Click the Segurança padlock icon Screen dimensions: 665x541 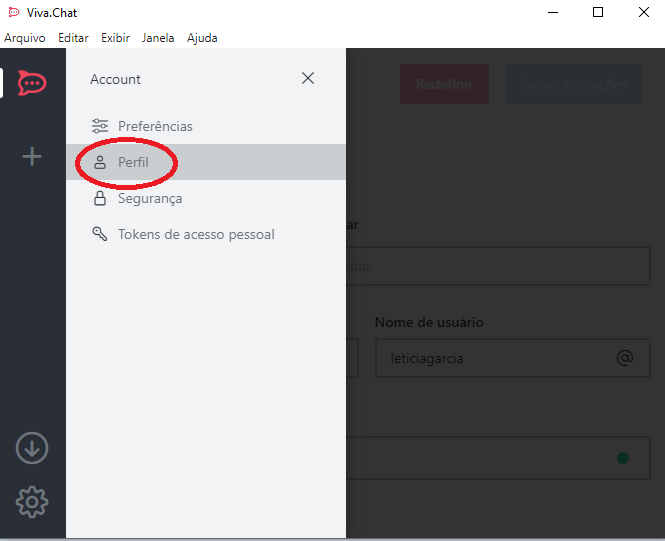pos(99,198)
